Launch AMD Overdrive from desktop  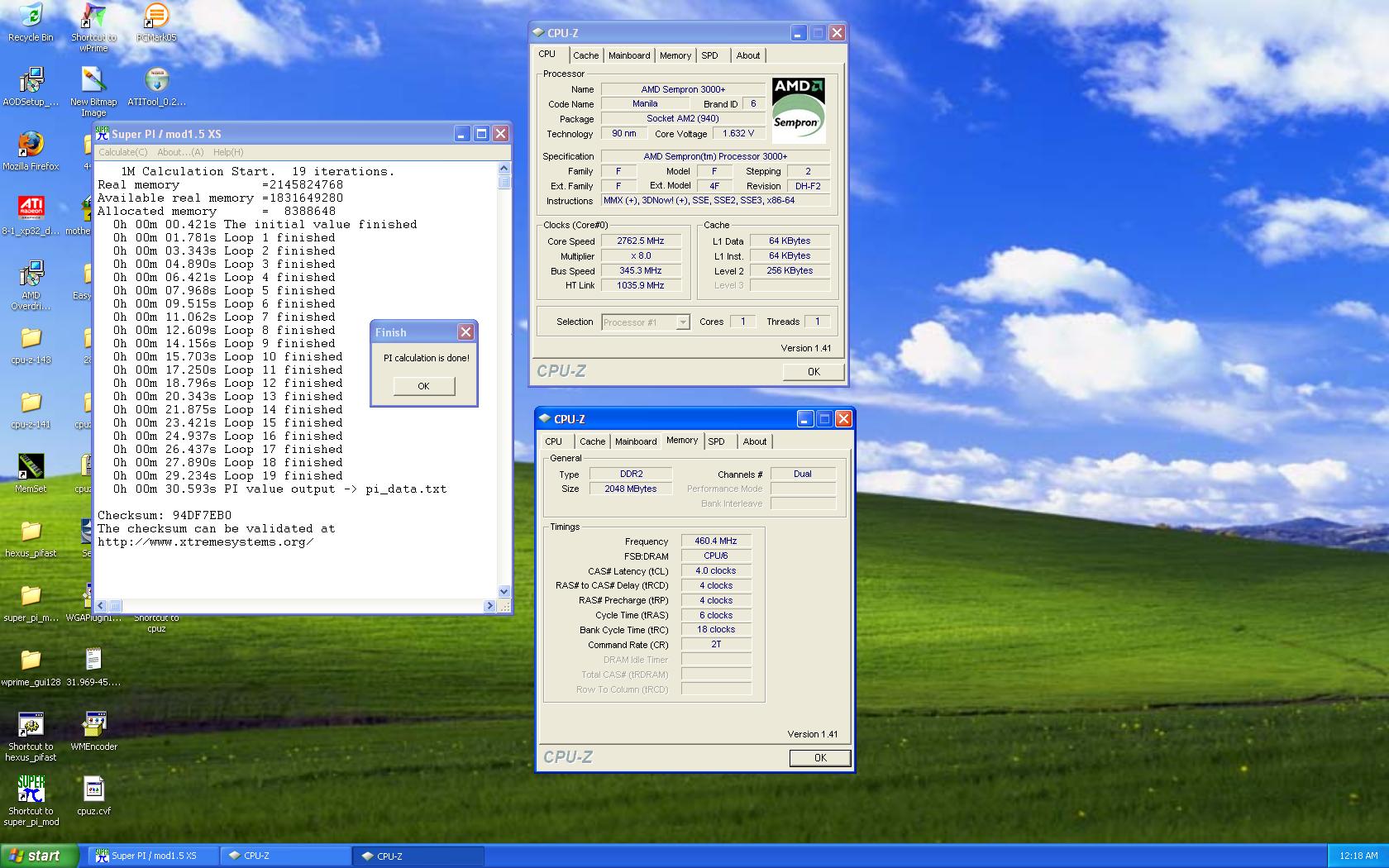(31, 285)
